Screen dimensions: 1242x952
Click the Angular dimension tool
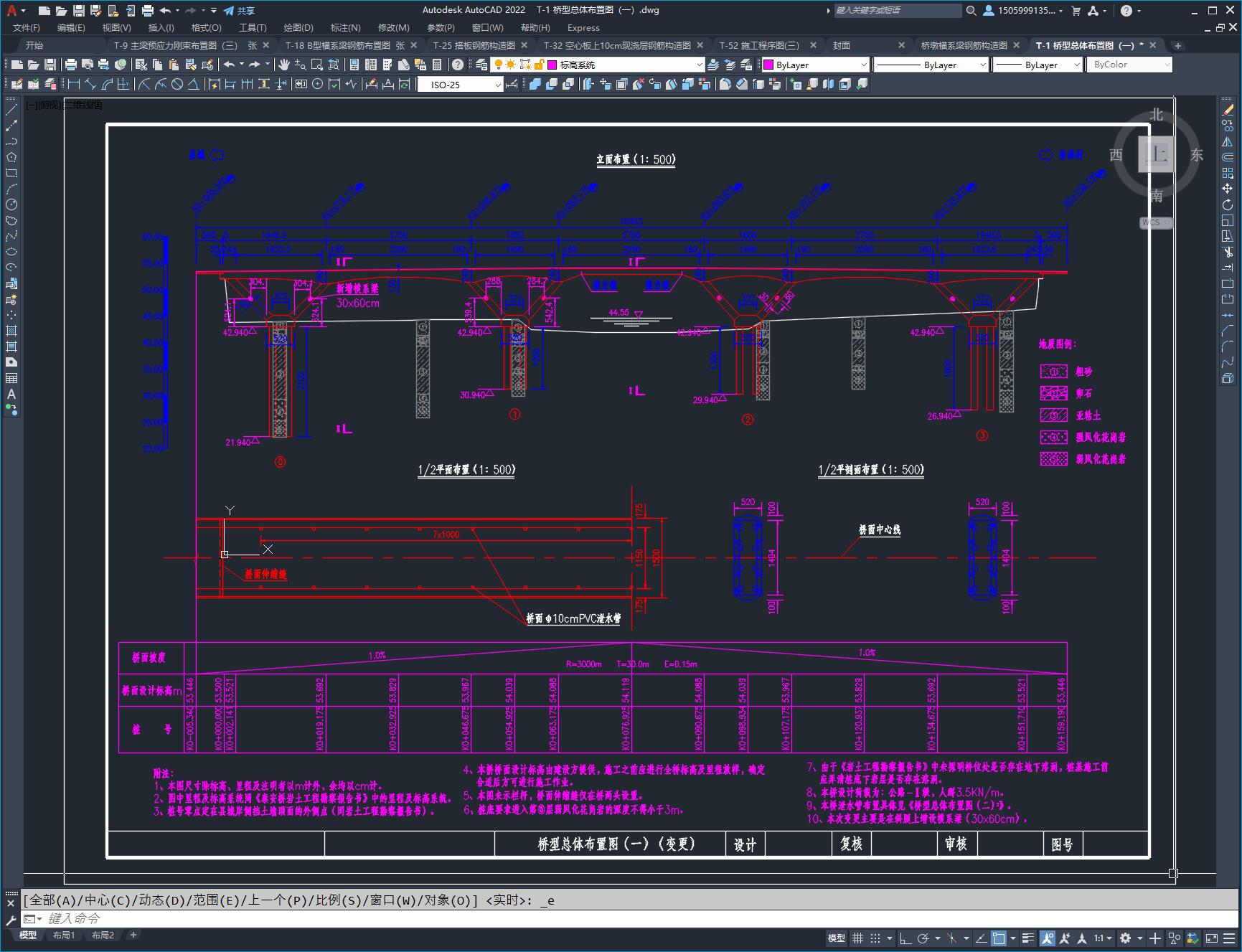194,84
